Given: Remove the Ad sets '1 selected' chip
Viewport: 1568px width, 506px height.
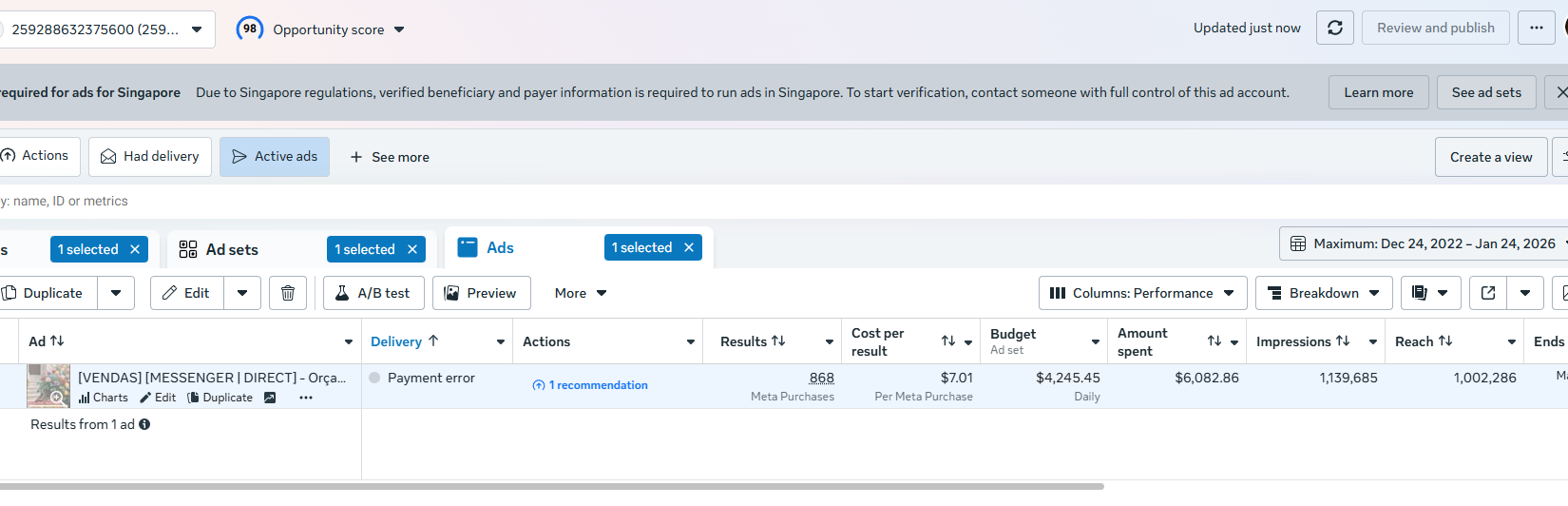Looking at the screenshot, I should point(412,249).
